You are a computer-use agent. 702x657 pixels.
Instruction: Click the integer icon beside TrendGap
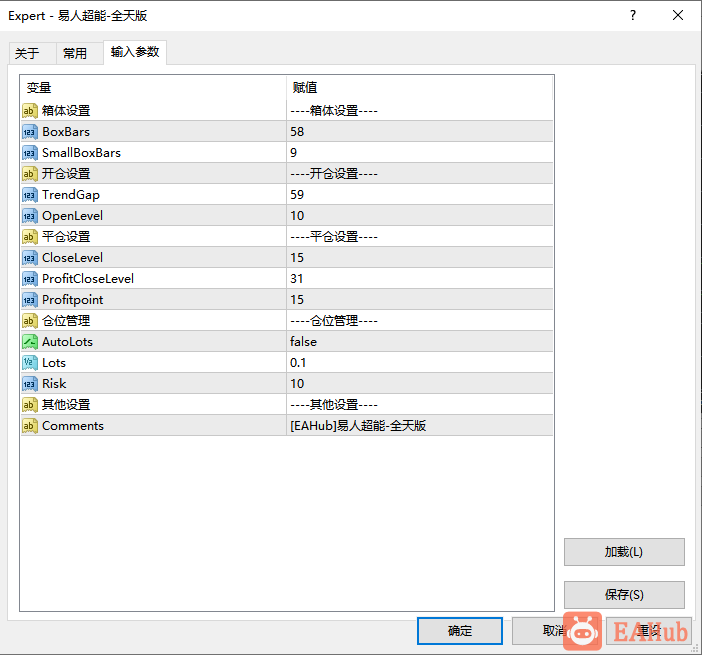[30, 195]
